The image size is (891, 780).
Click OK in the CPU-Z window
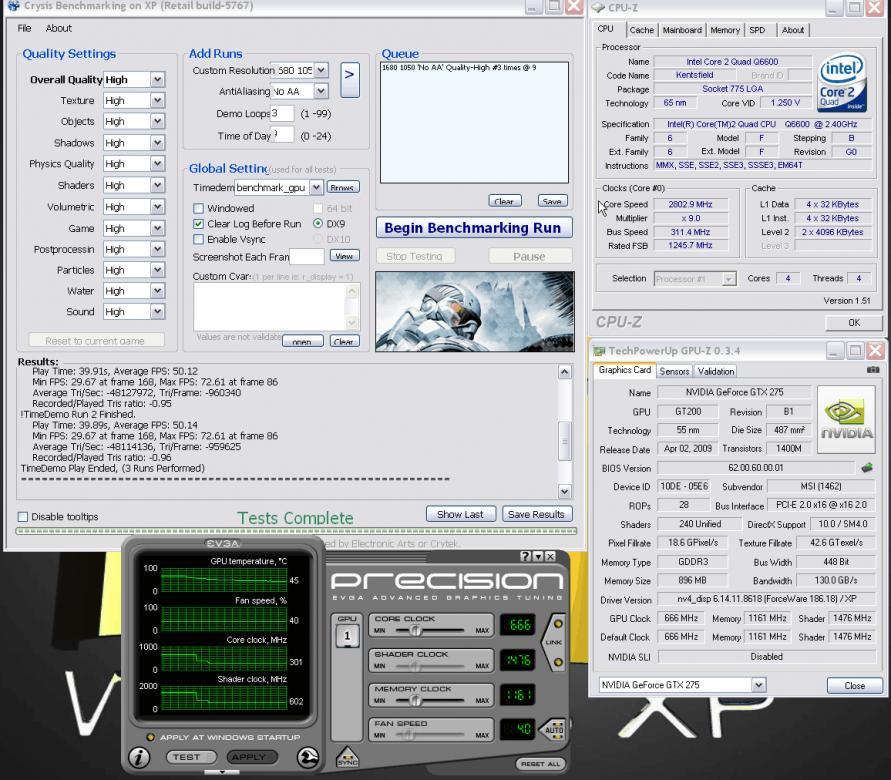tap(853, 323)
